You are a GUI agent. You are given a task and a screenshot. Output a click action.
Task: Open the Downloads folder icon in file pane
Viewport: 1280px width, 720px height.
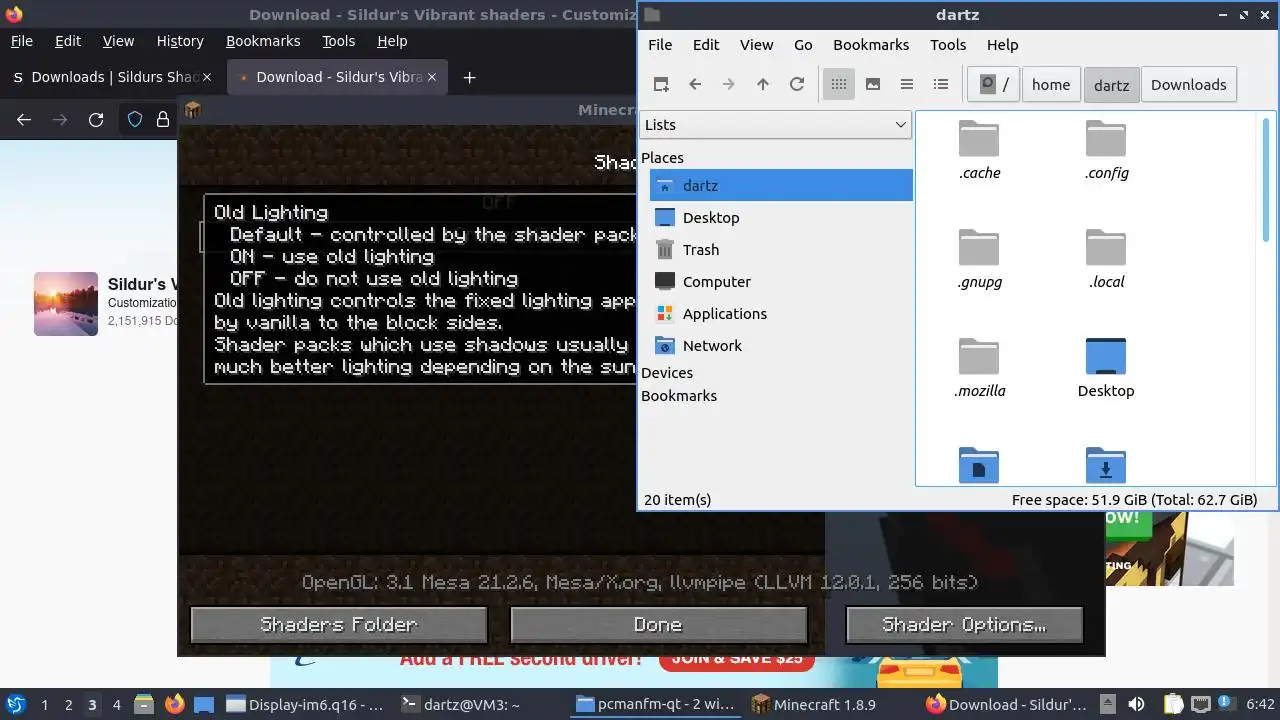pos(1106,465)
